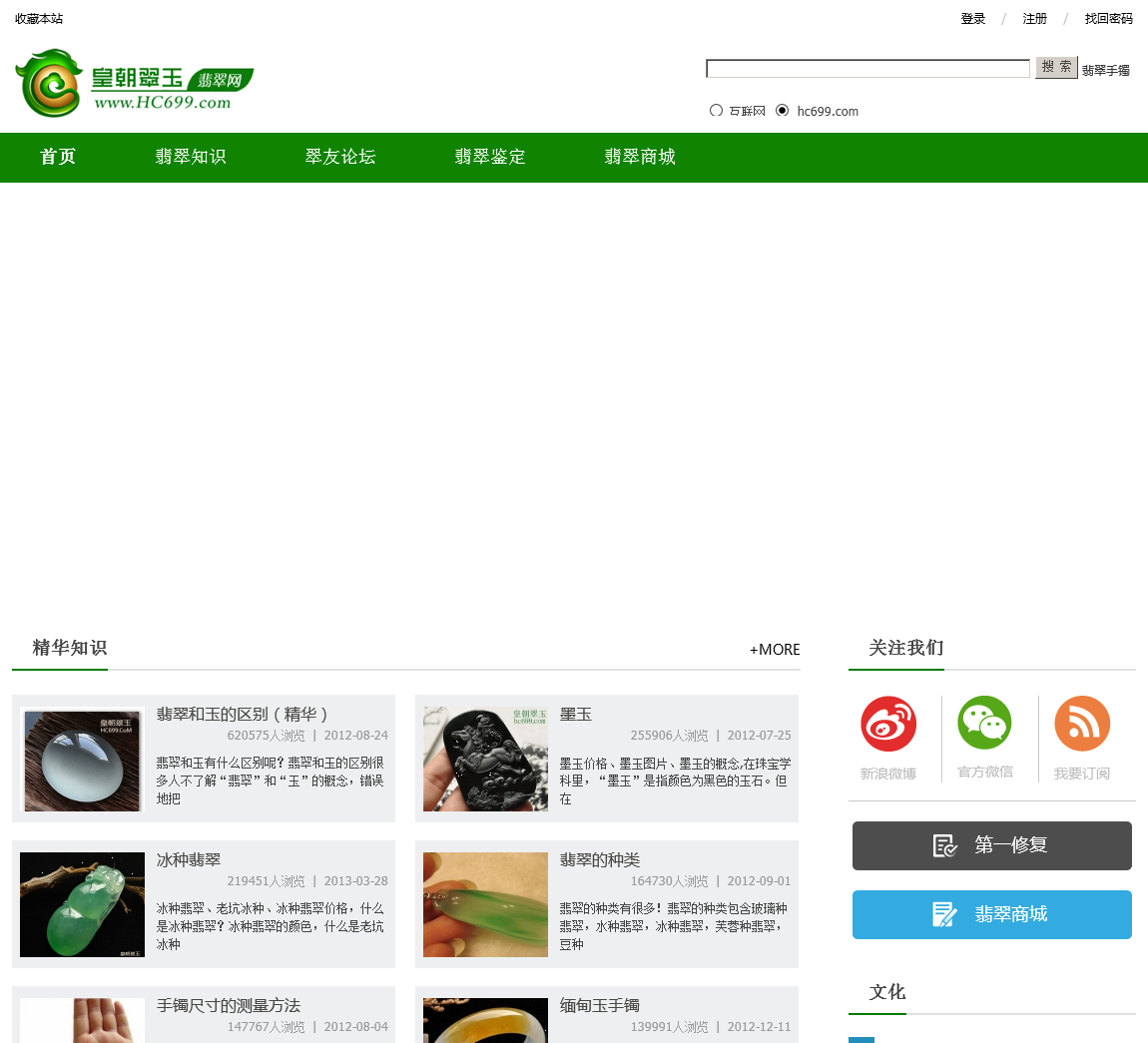The height and width of the screenshot is (1043, 1148).
Task: Click the 翡翠手镯 hot keyword link
Action: [x=1105, y=70]
